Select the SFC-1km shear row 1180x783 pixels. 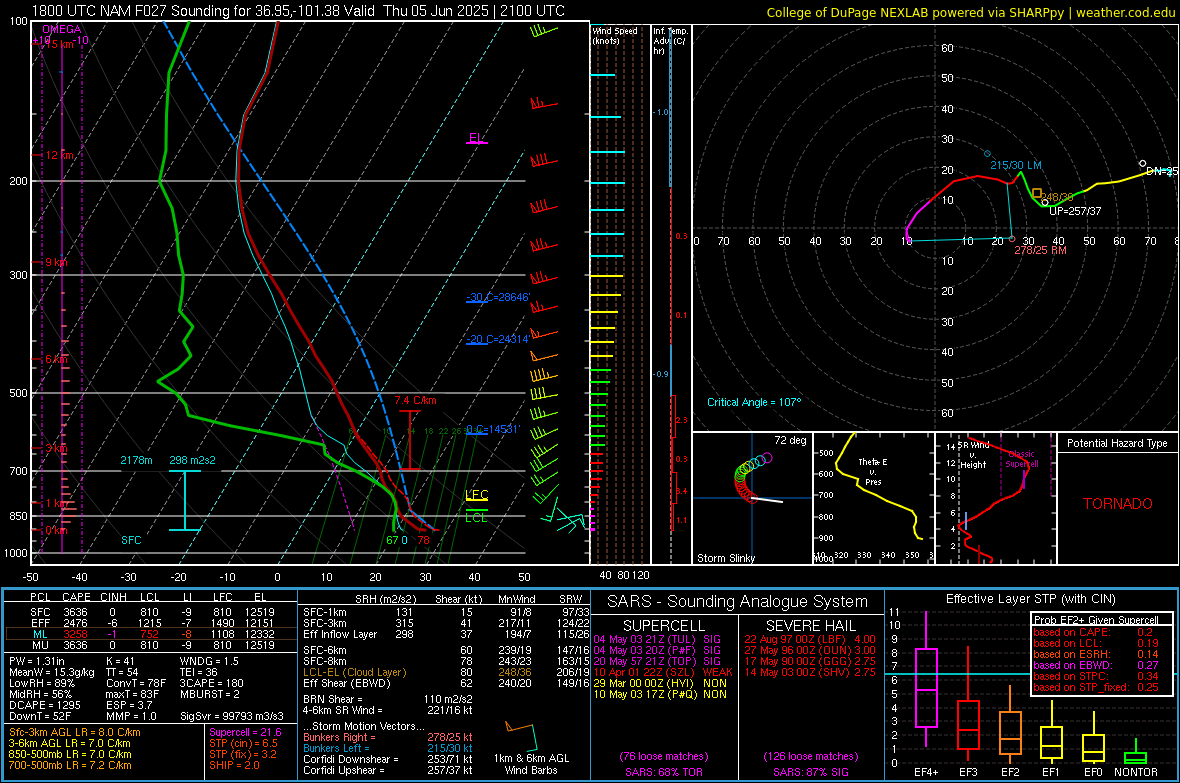(x=446, y=612)
